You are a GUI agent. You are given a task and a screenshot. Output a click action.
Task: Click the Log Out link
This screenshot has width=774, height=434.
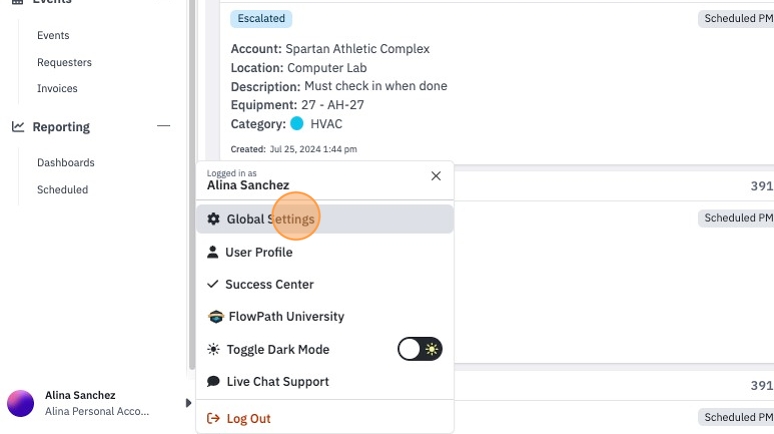coord(248,418)
